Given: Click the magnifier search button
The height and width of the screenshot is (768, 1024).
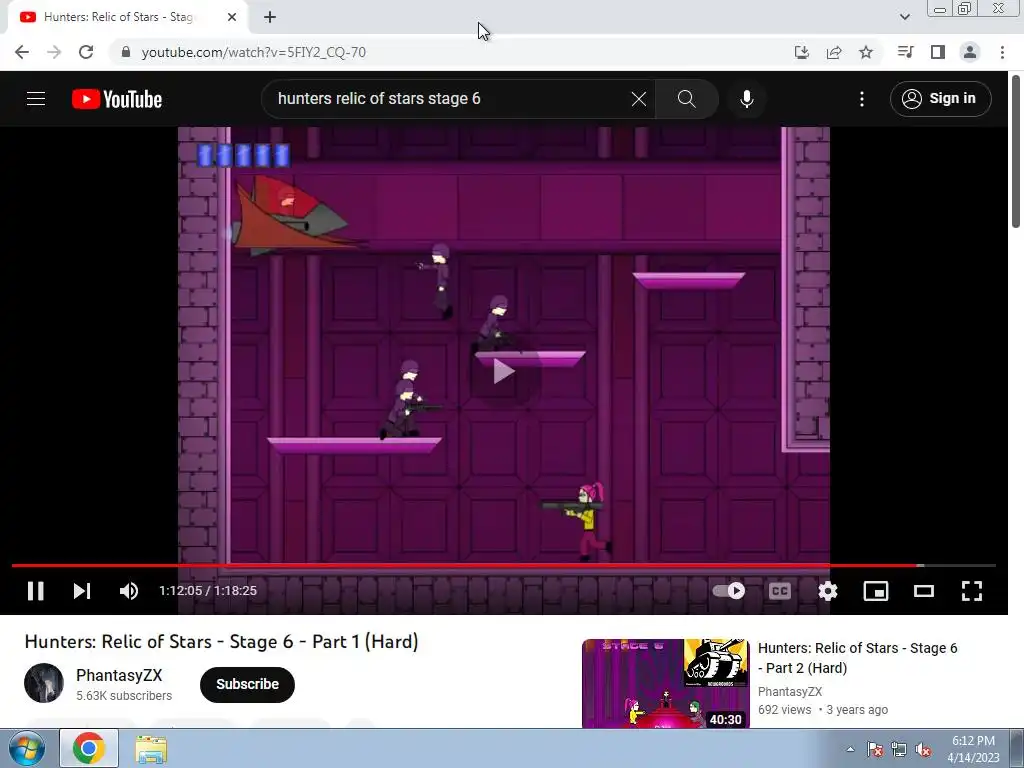Looking at the screenshot, I should pos(686,99).
